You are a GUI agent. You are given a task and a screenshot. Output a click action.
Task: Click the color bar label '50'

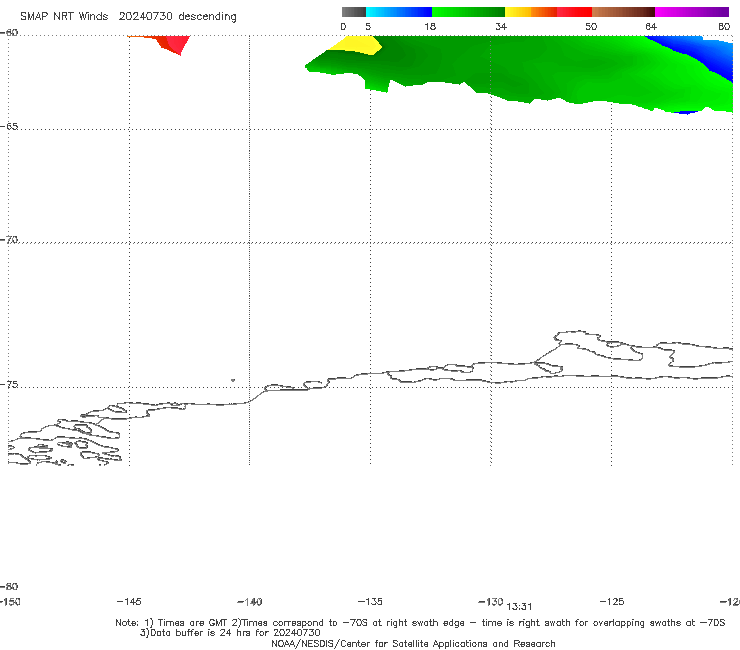[x=591, y=26]
